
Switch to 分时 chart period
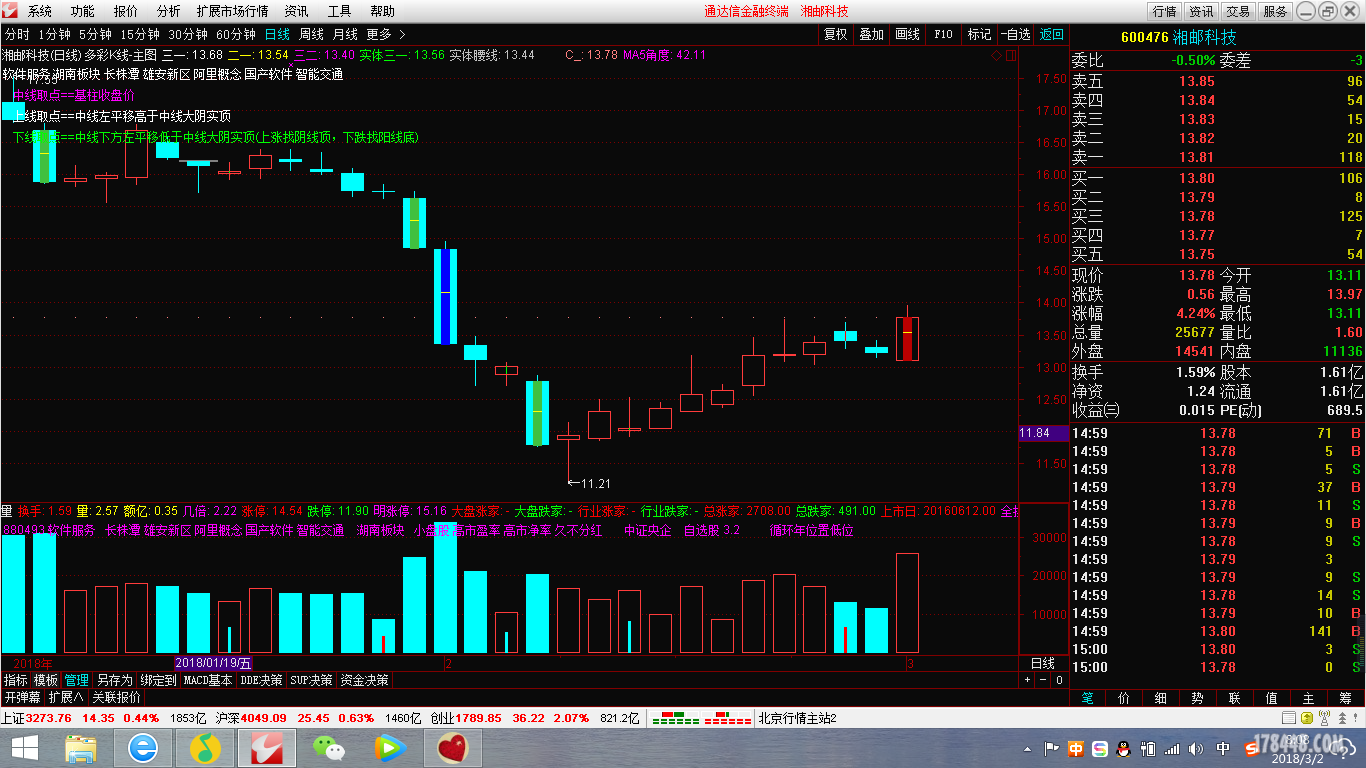point(17,34)
